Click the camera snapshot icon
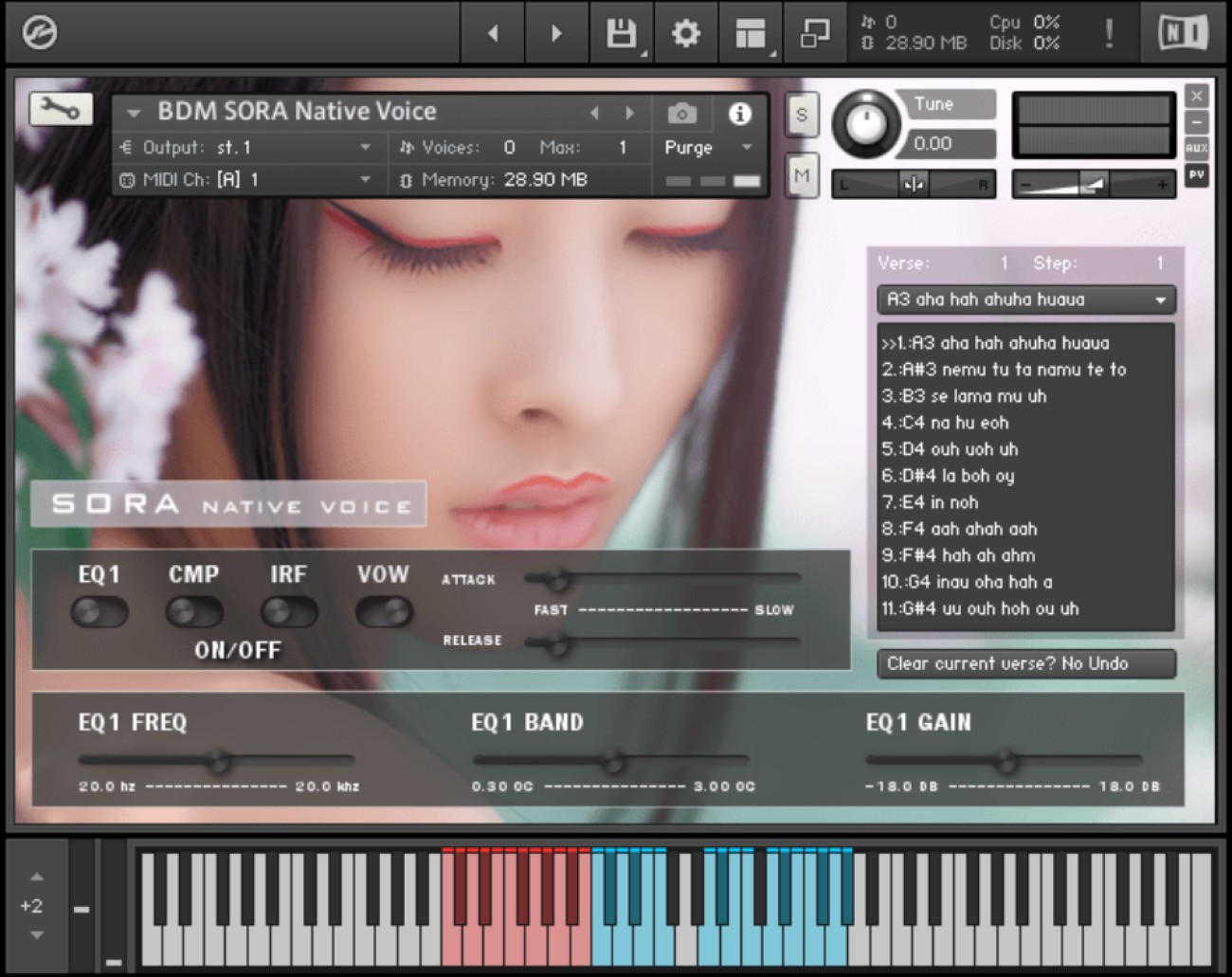Viewport: 1232px width, 977px height. coord(681,114)
